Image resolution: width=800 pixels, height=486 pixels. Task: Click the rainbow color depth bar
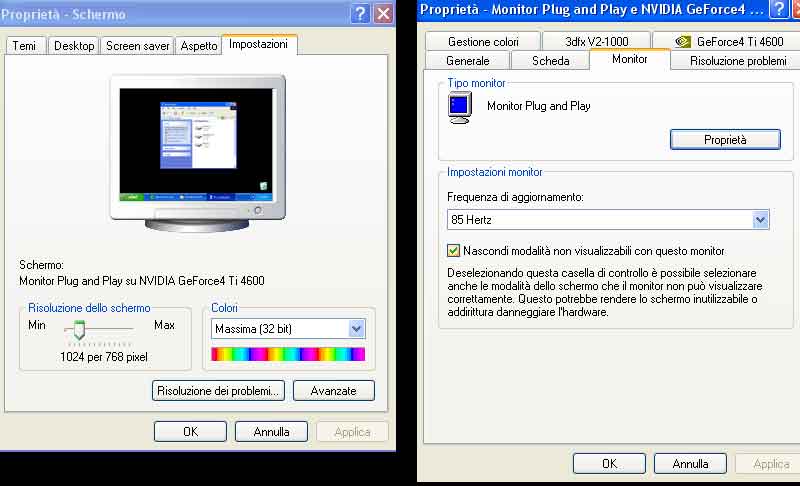point(288,354)
